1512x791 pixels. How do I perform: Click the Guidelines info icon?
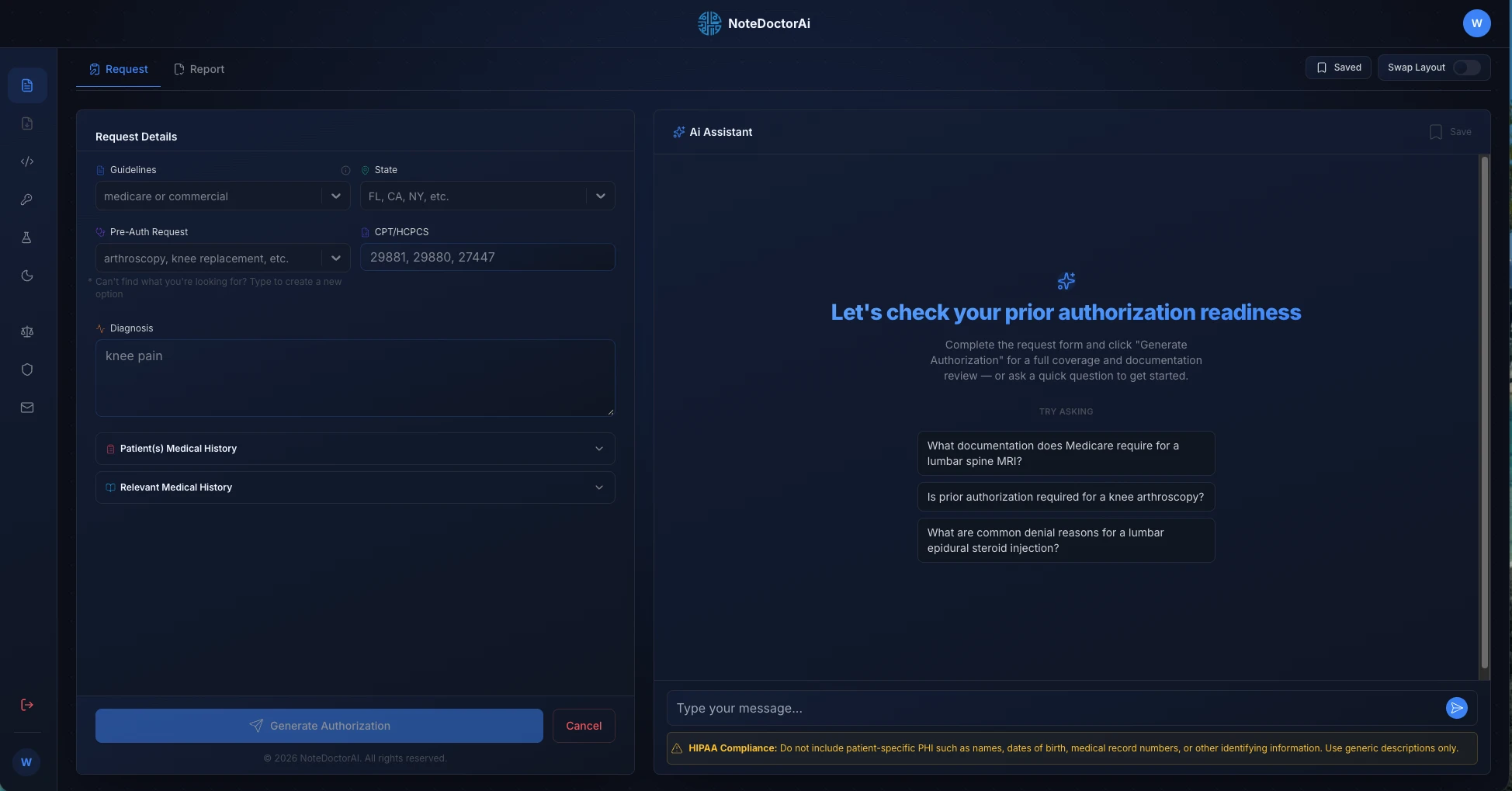[345, 170]
